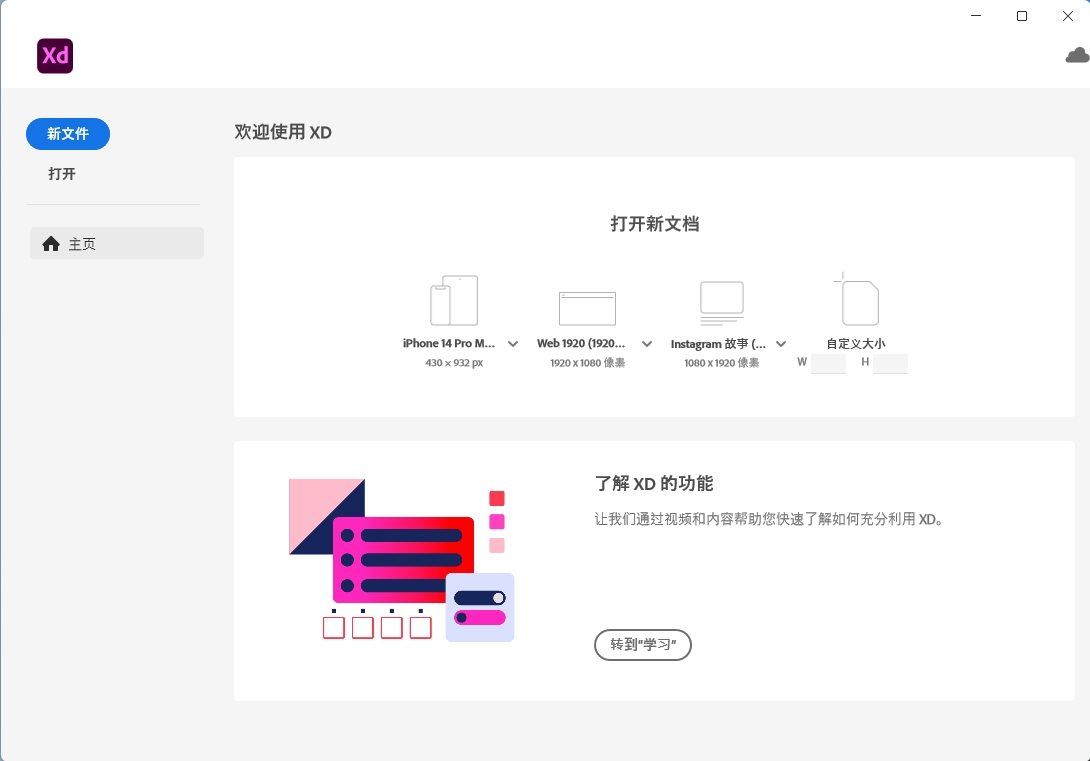1090x761 pixels.
Task: Click the 新文件 button
Action: pos(67,133)
